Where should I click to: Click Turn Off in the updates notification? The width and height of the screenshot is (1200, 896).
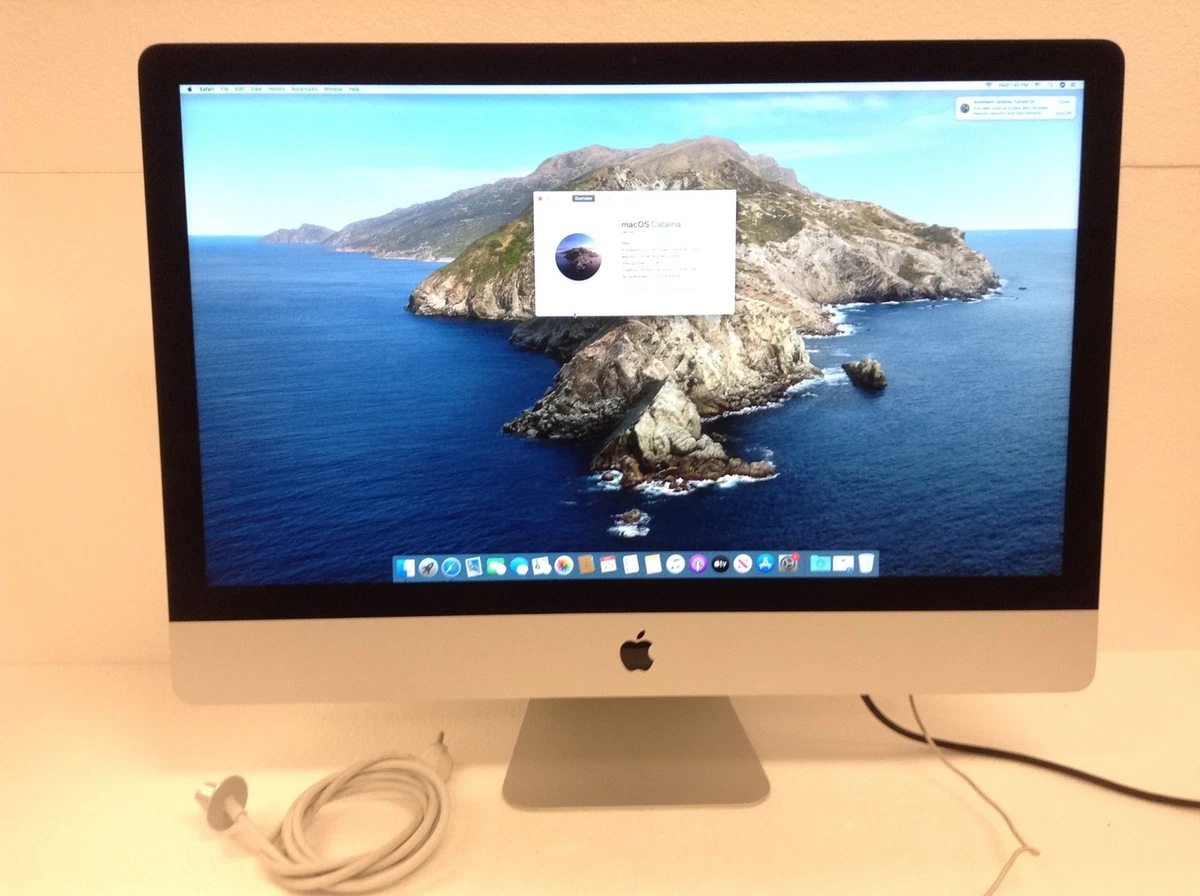coord(1064,114)
